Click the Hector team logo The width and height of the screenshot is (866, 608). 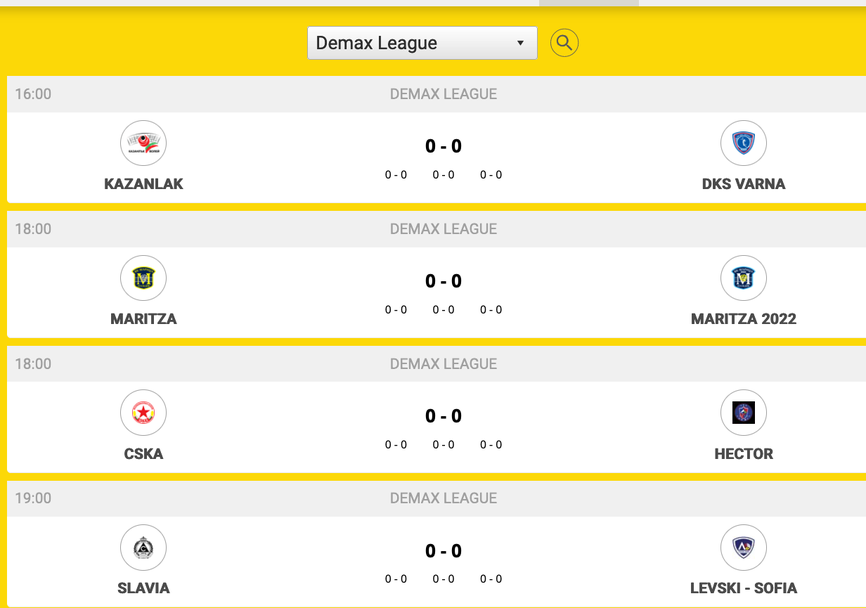tap(743, 413)
